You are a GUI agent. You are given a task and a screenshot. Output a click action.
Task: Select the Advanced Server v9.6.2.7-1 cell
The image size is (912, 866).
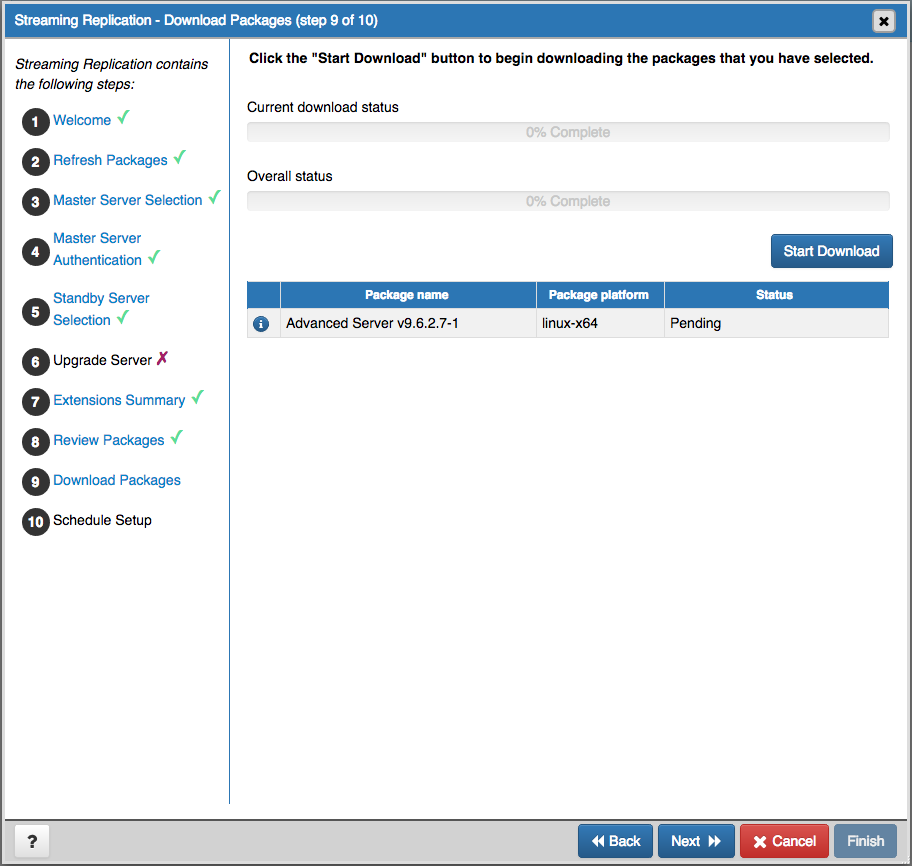408,323
